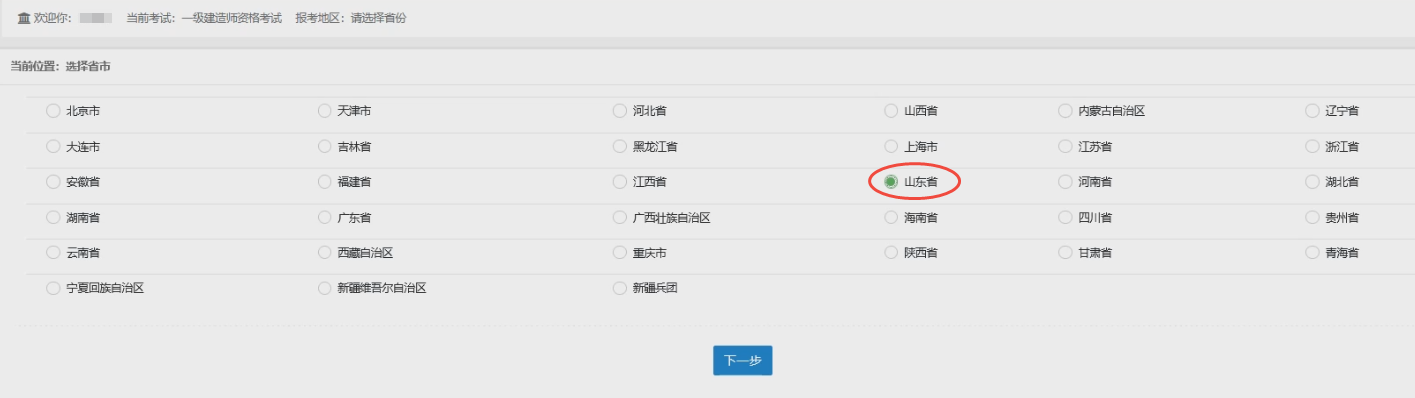Image resolution: width=1415 pixels, height=398 pixels.
Task: Choose 河北省 as the province
Action: 620,111
